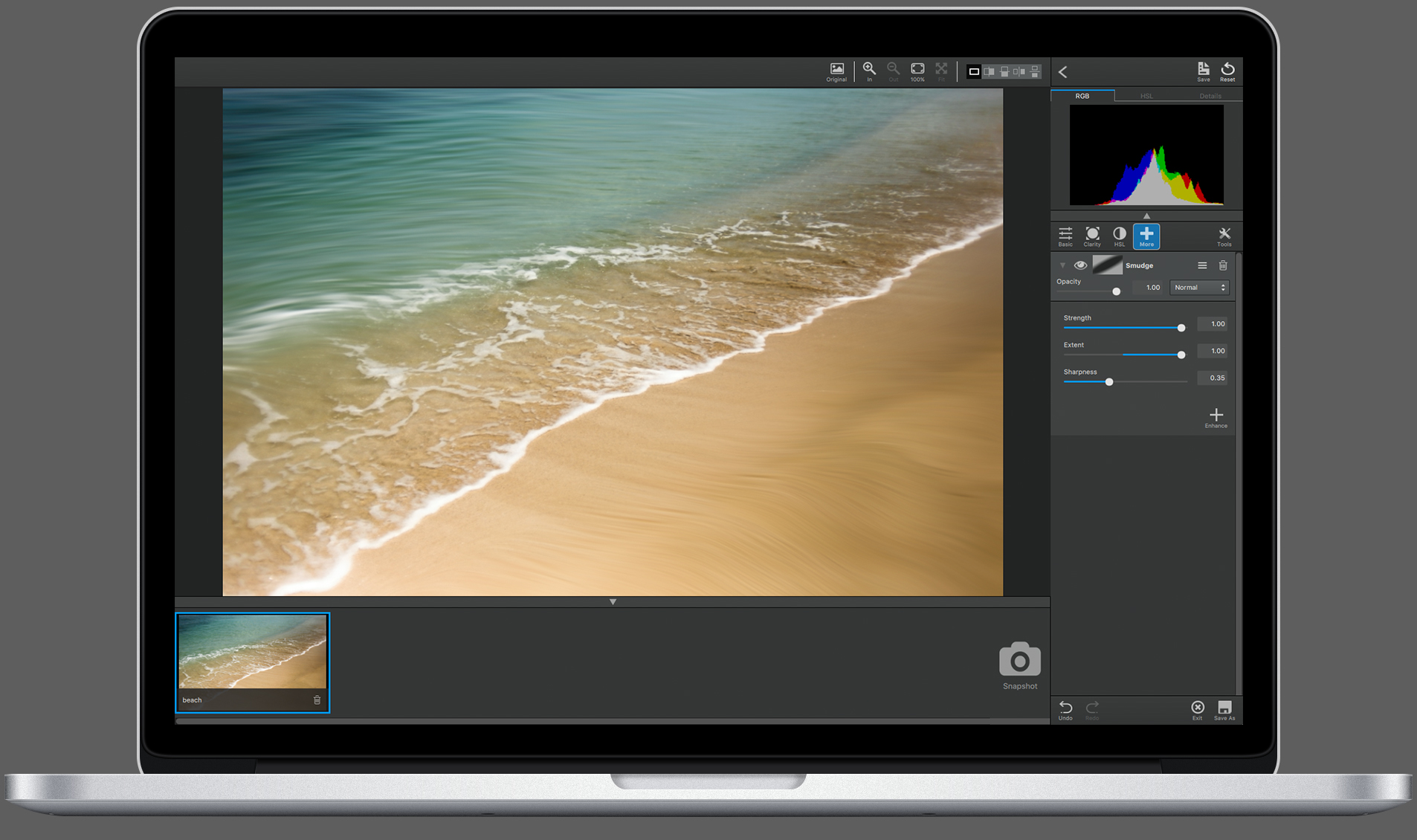Open the Clarity panel
1417x840 pixels.
tap(1092, 236)
